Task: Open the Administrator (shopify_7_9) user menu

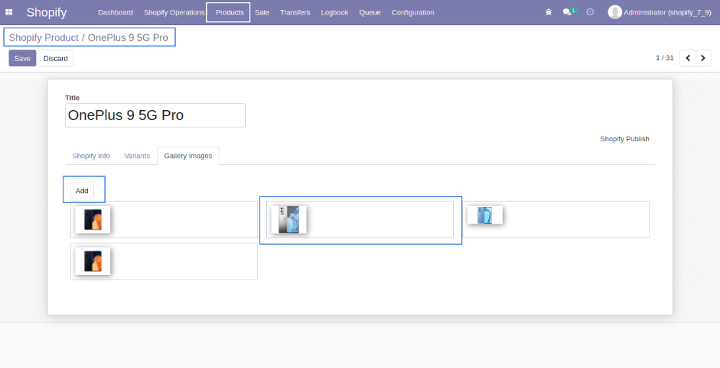Action: [x=659, y=12]
